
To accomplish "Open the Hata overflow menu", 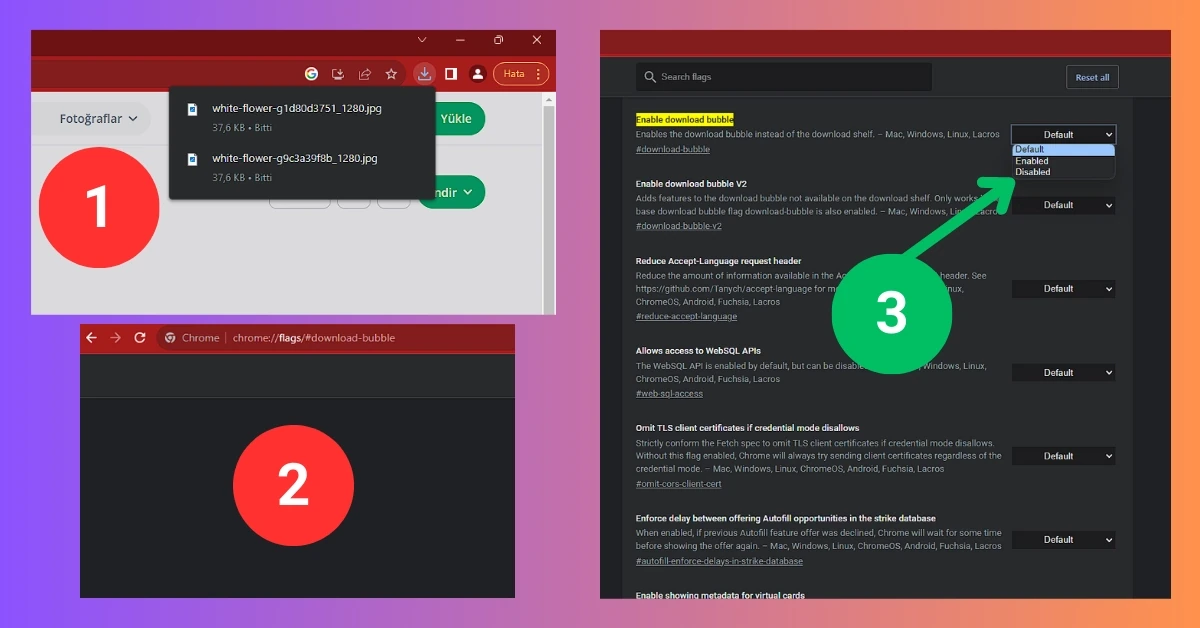I will pyautogui.click(x=537, y=74).
